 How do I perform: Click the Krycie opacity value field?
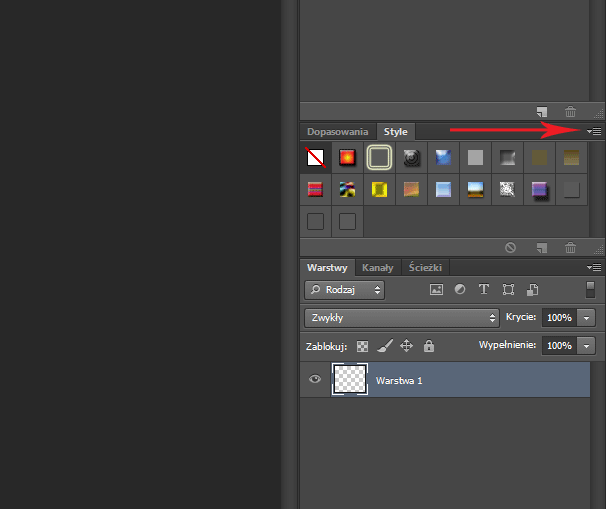(559, 318)
